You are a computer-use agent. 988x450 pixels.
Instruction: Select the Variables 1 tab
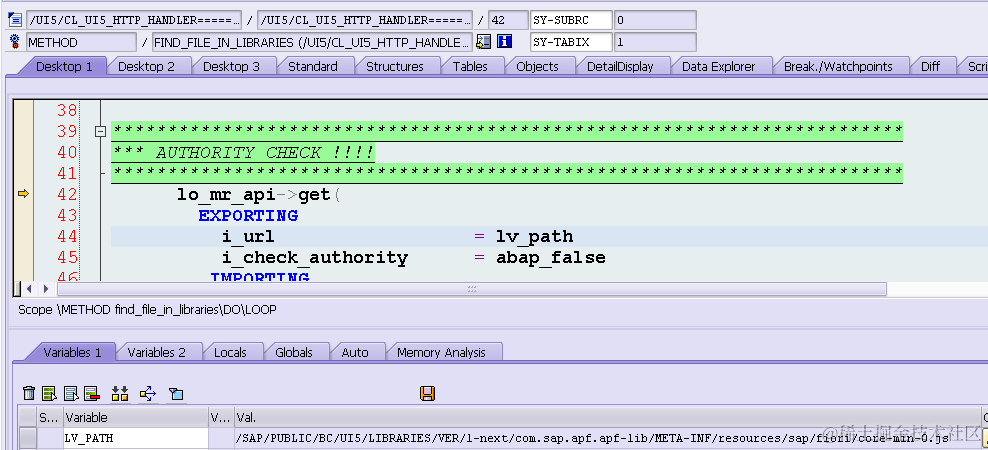(72, 352)
